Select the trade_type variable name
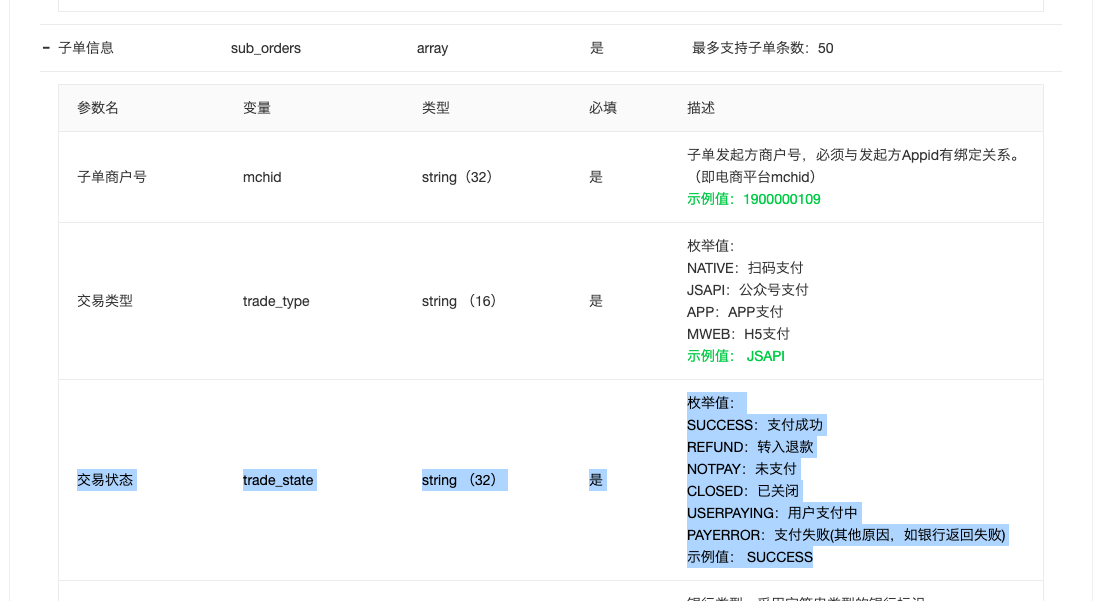The width and height of the screenshot is (1097, 601). (276, 302)
